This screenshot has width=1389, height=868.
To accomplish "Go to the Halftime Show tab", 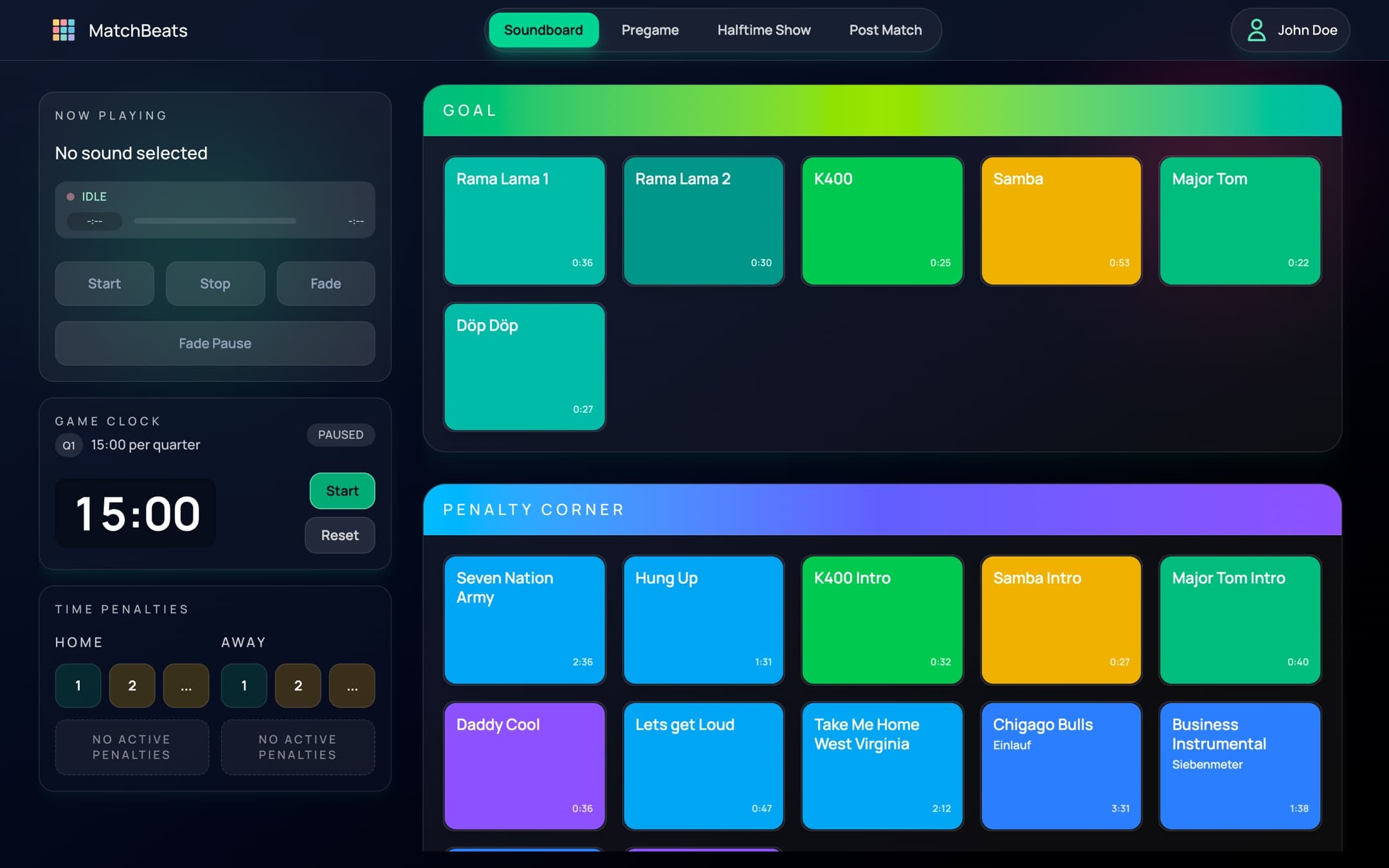I will 763,30.
